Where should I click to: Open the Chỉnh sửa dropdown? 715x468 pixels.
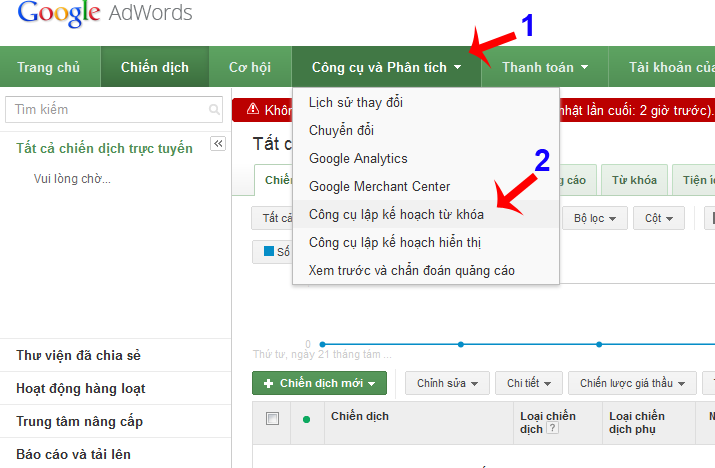[447, 383]
